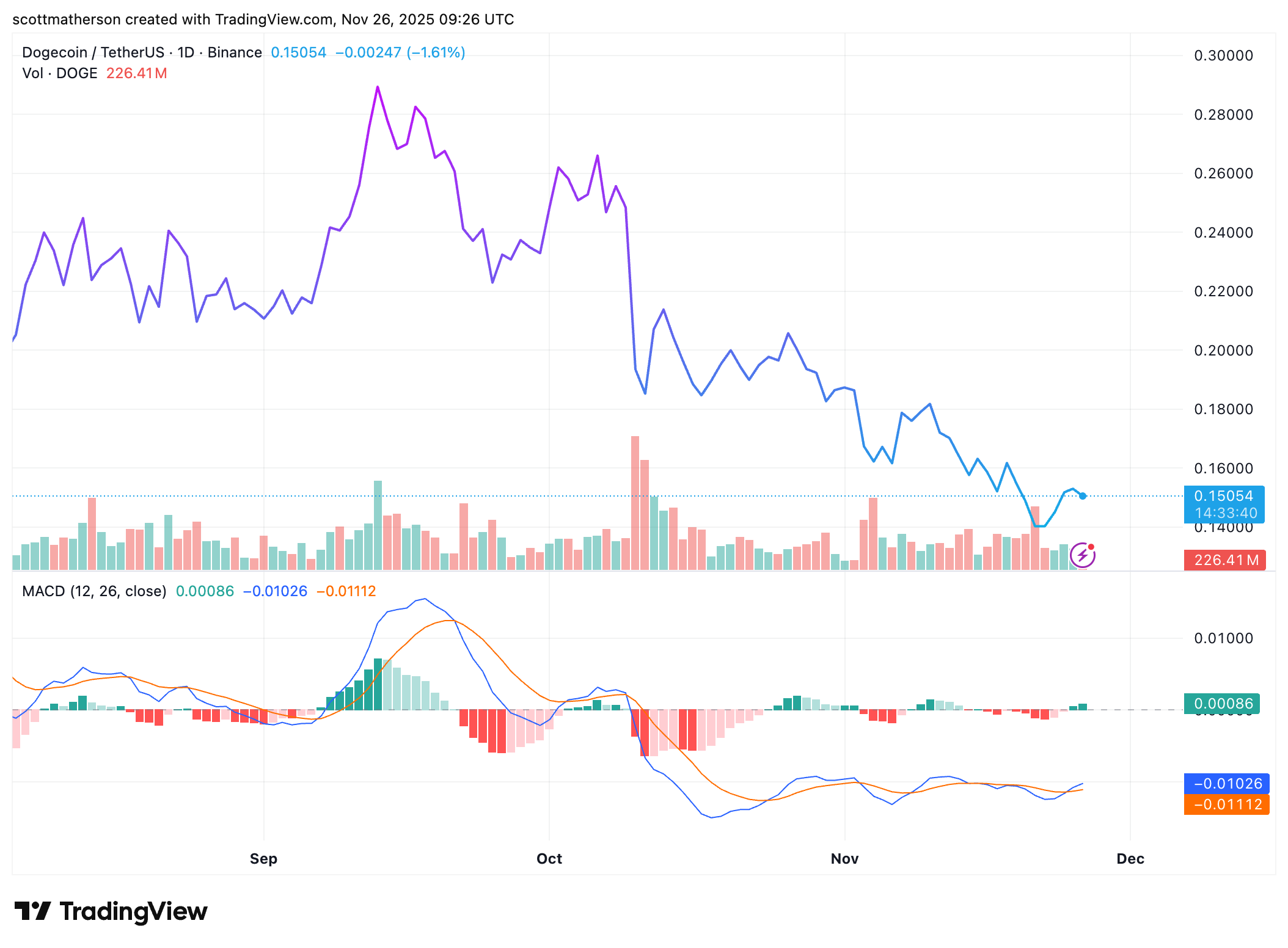Image resolution: width=1288 pixels, height=948 pixels.
Task: Click the blue current-price dot on the line
Action: pos(1083,496)
